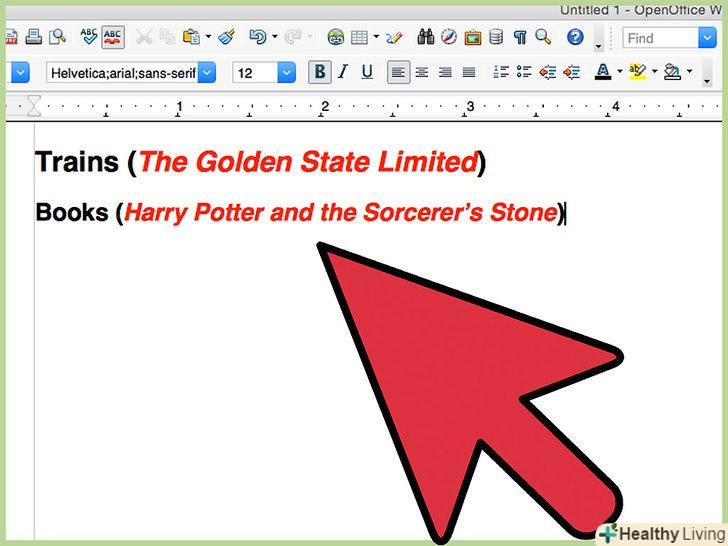728x546 pixels.
Task: Toggle AutoSpellcheck red-underline ABC icon
Action: click(x=112, y=37)
